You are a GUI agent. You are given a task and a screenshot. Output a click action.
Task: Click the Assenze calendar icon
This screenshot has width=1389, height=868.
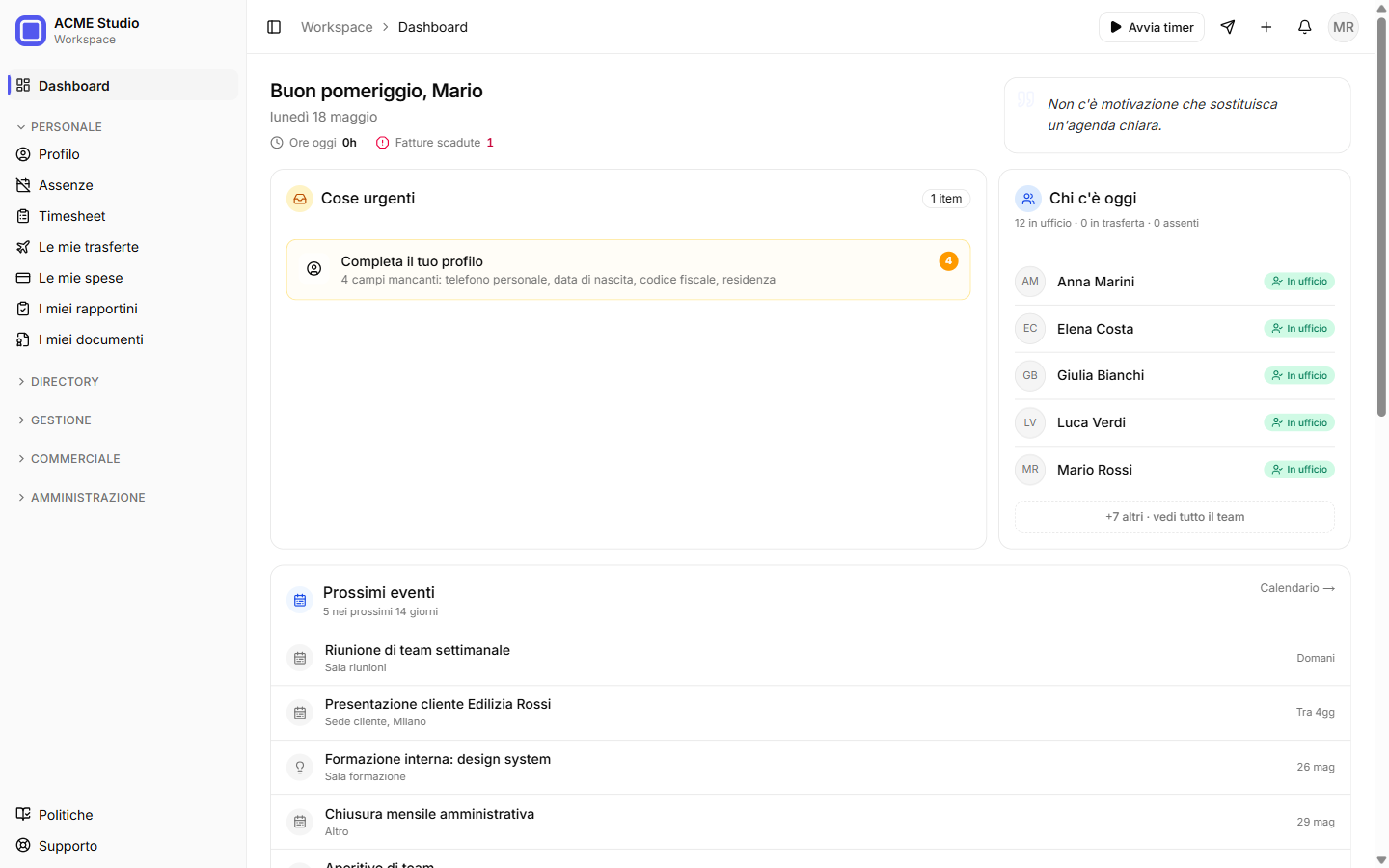click(23, 185)
